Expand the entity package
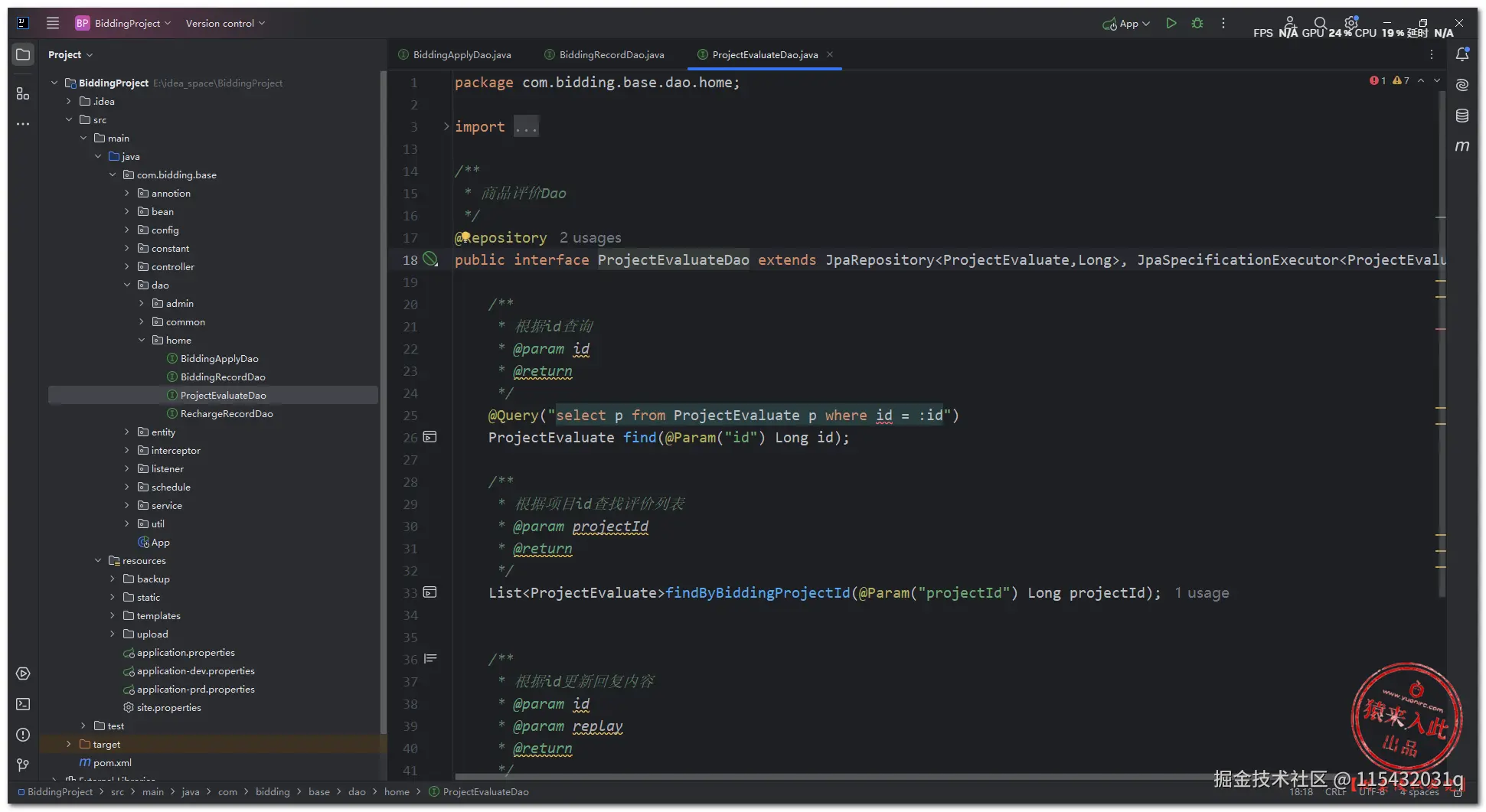This screenshot has height=812, width=1486. point(127,432)
